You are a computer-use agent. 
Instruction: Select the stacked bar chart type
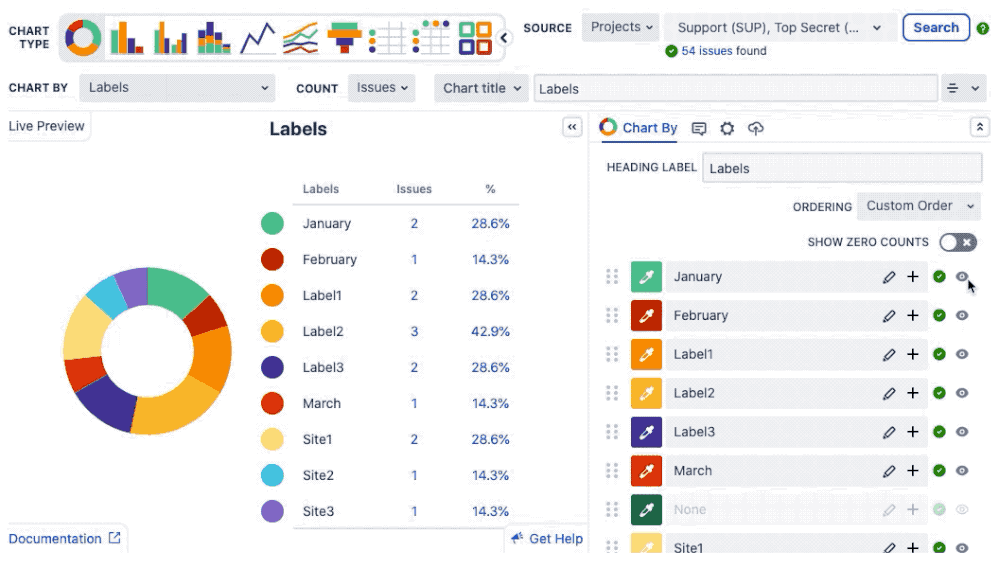213,38
